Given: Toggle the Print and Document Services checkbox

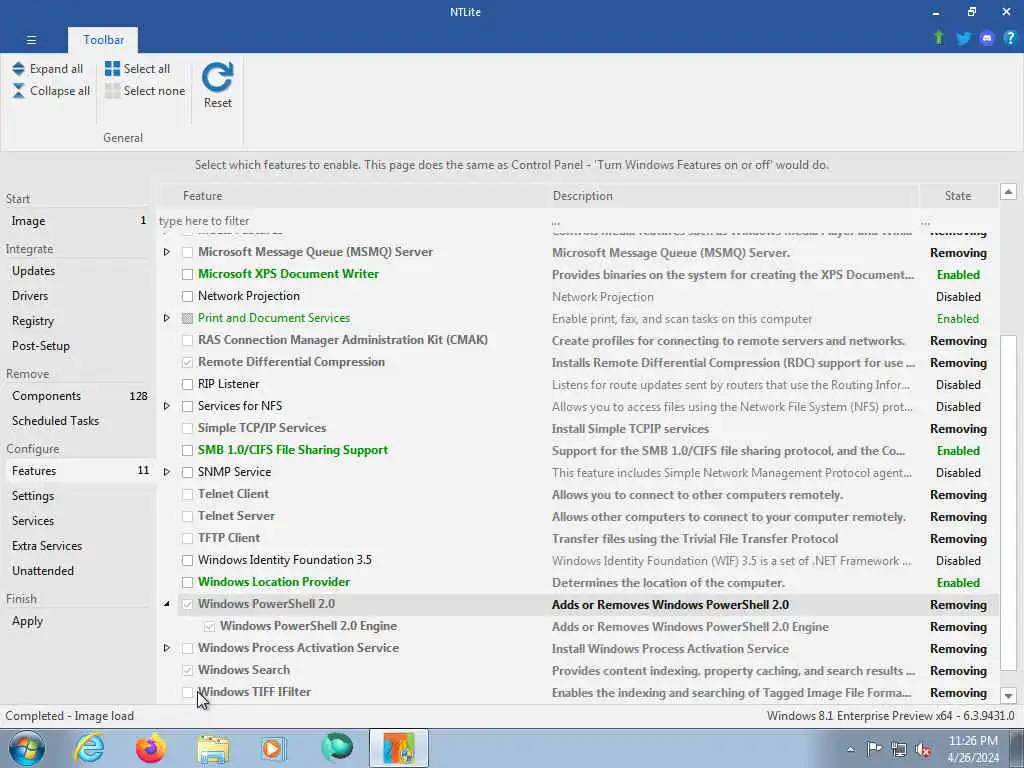Looking at the screenshot, I should pyautogui.click(x=187, y=318).
